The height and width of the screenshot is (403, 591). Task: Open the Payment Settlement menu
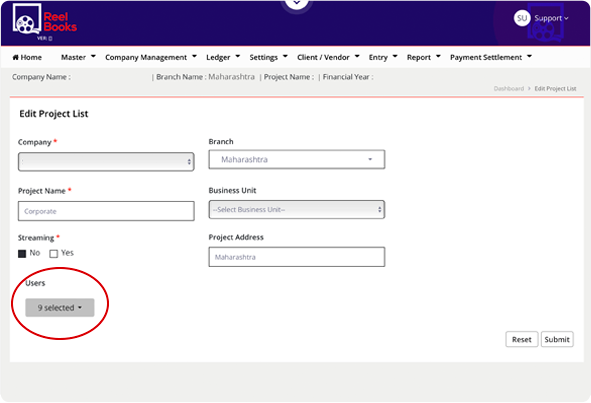click(491, 57)
